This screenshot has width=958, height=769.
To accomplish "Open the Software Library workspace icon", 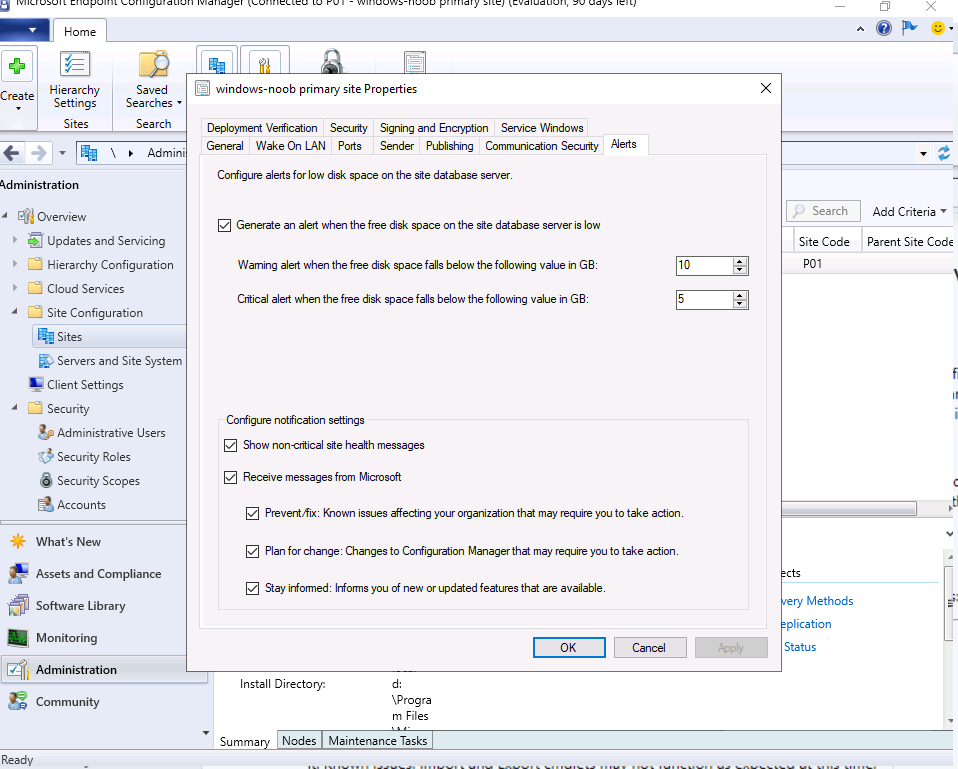I will click(18, 605).
